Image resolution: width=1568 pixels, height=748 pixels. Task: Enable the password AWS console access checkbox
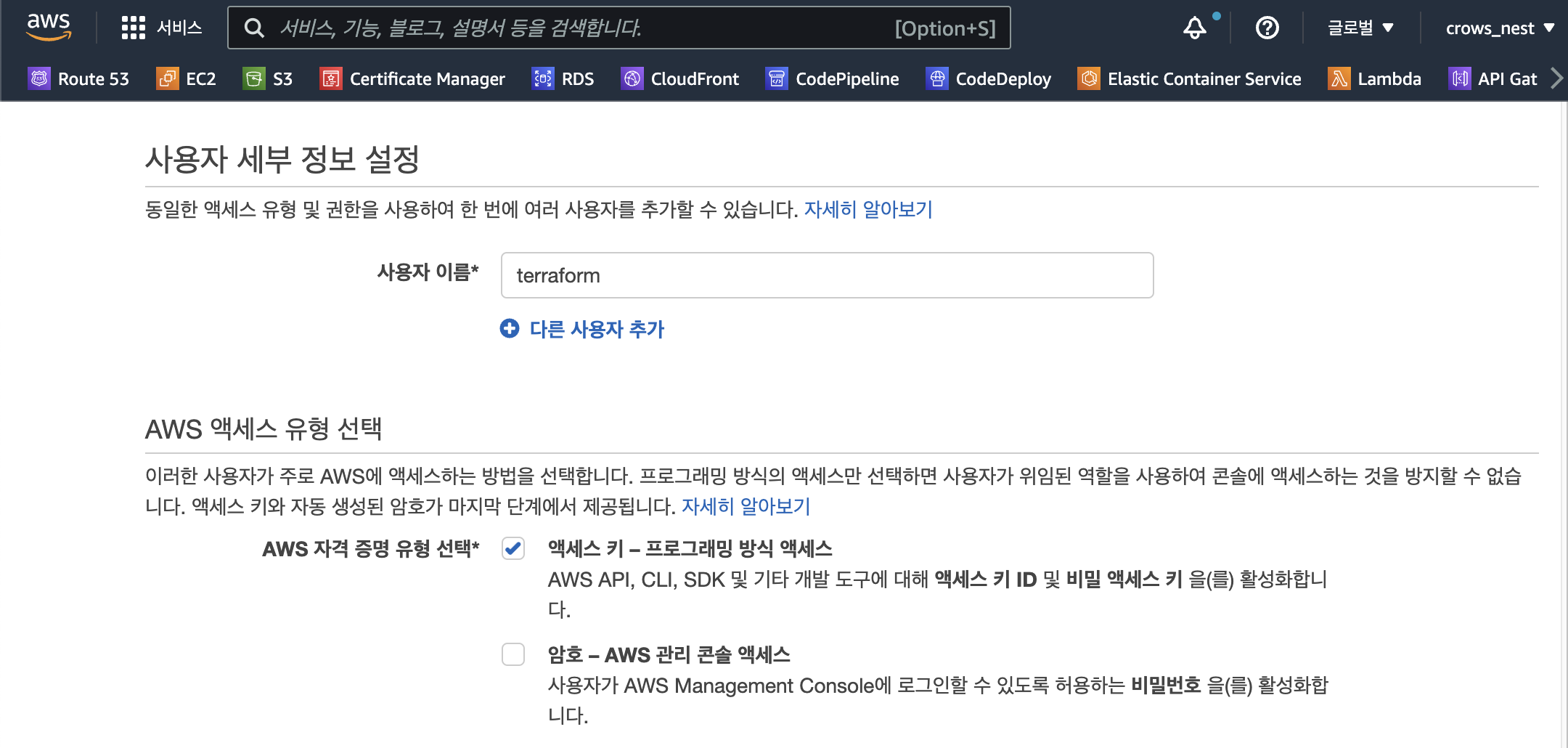[x=513, y=654]
